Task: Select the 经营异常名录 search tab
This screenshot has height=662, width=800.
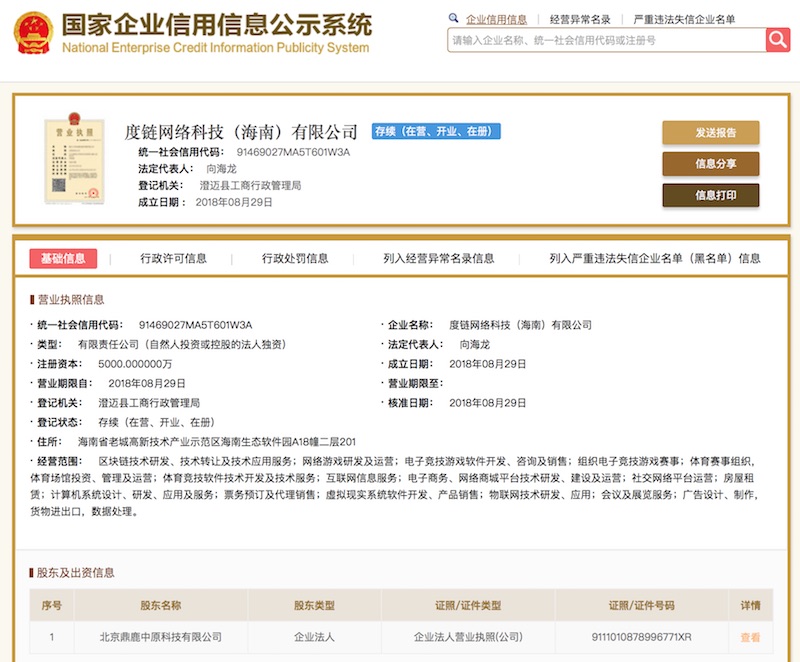Action: [x=580, y=19]
